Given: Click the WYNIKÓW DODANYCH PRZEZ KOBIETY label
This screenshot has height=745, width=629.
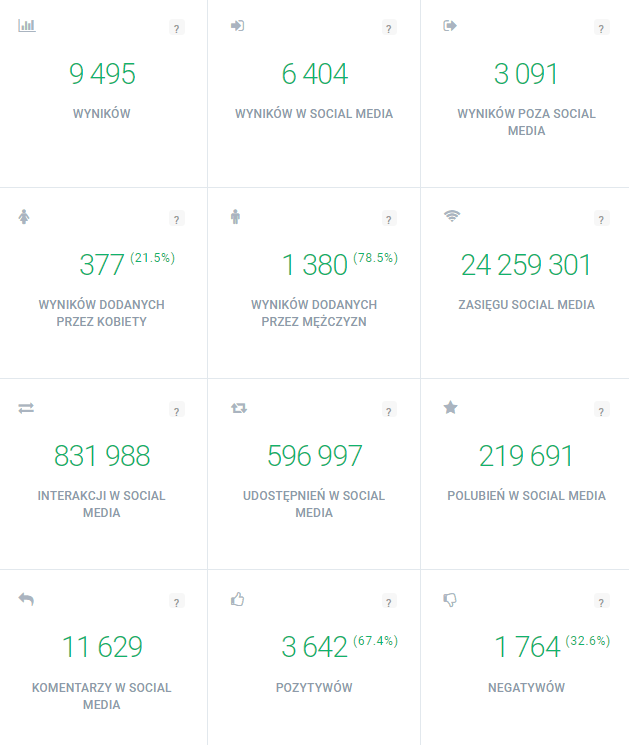Looking at the screenshot, I should pyautogui.click(x=102, y=313).
